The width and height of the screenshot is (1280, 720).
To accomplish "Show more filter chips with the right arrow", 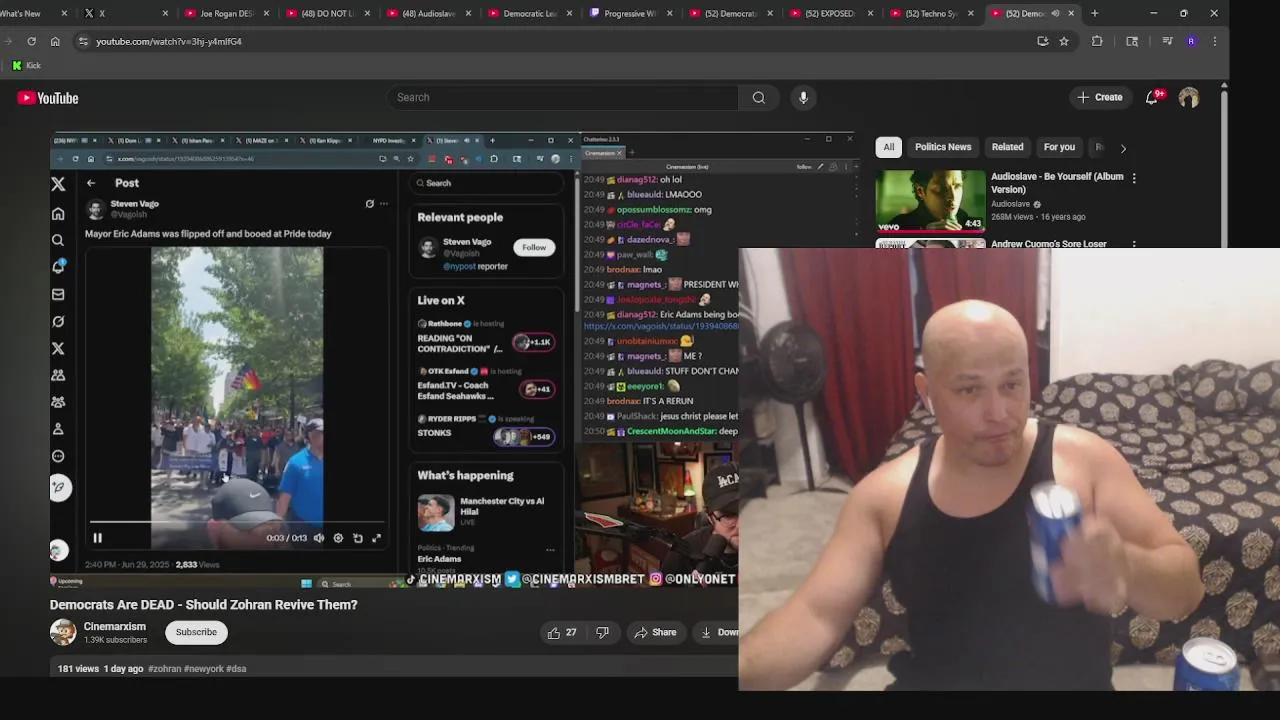I will [1123, 148].
